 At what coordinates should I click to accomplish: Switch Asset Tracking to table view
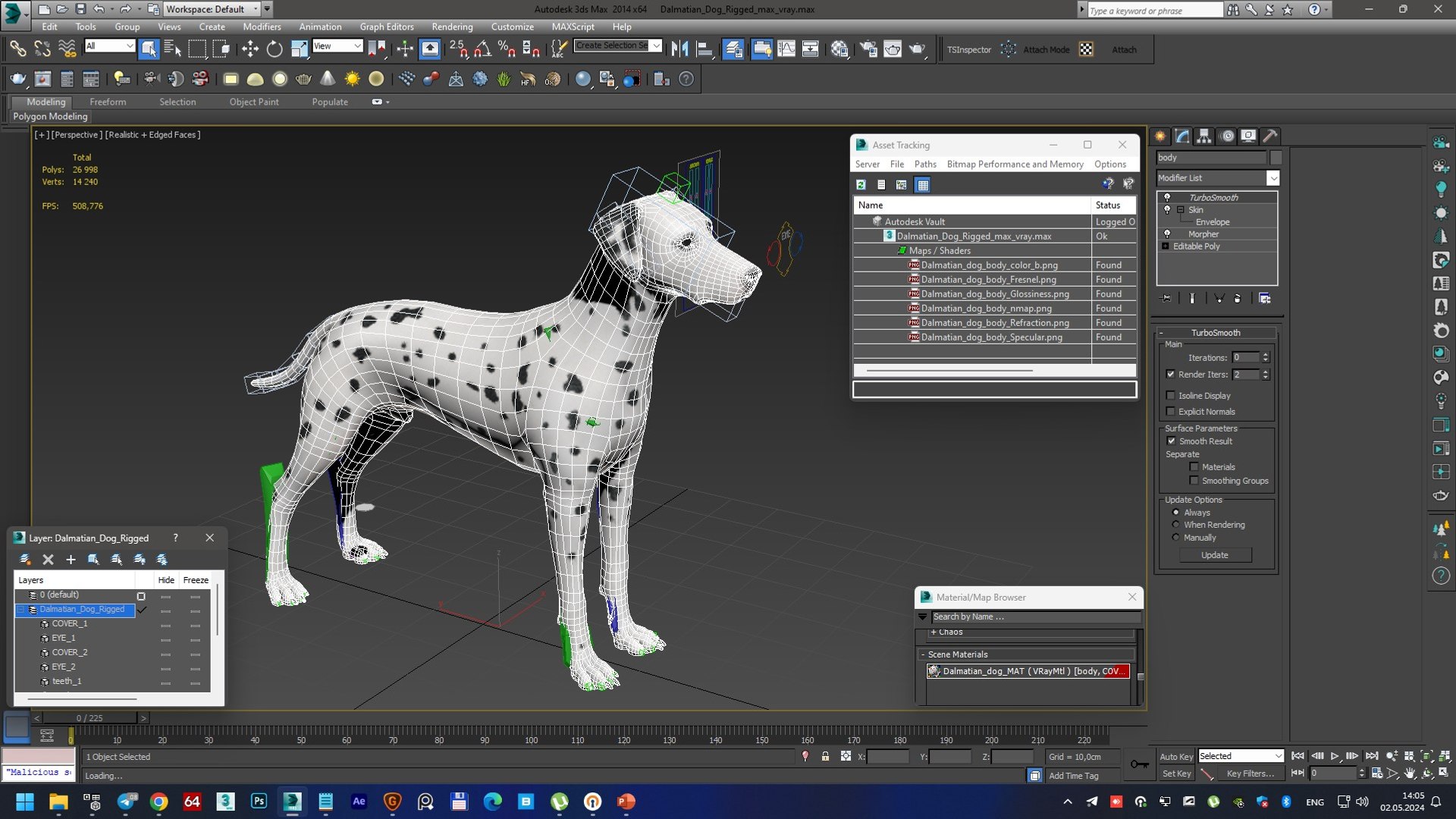point(923,184)
